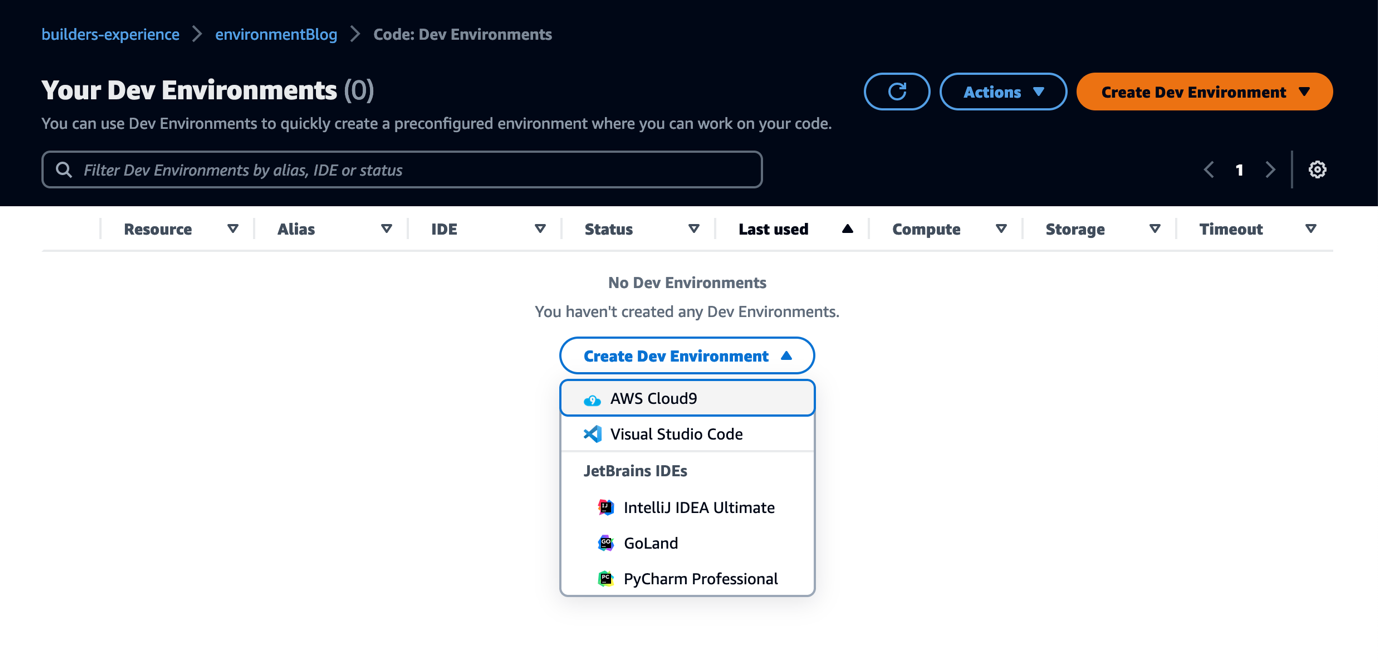Click the search magnifier in the filter bar
1378x663 pixels.
[63, 169]
